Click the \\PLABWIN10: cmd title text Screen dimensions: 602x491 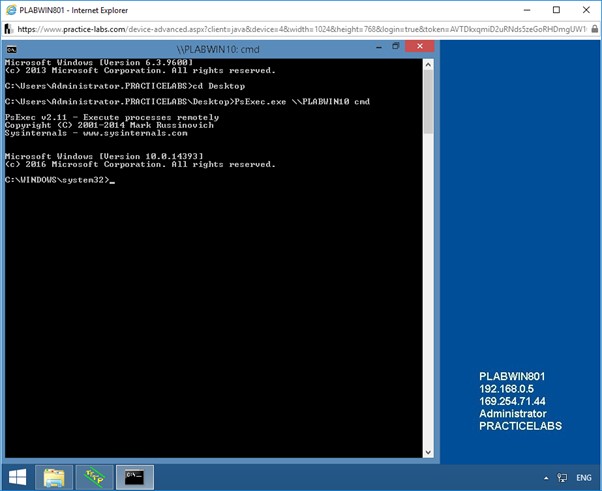coord(218,50)
